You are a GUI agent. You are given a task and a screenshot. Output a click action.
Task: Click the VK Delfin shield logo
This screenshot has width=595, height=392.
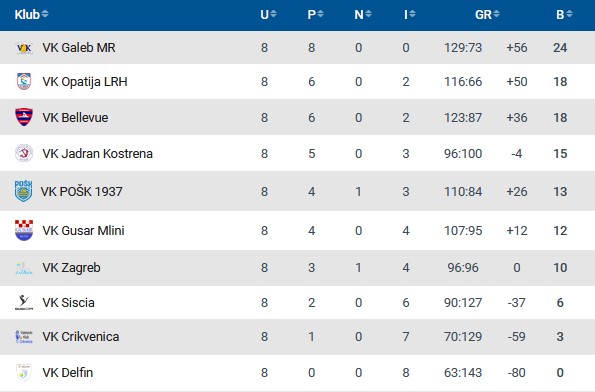[24, 372]
